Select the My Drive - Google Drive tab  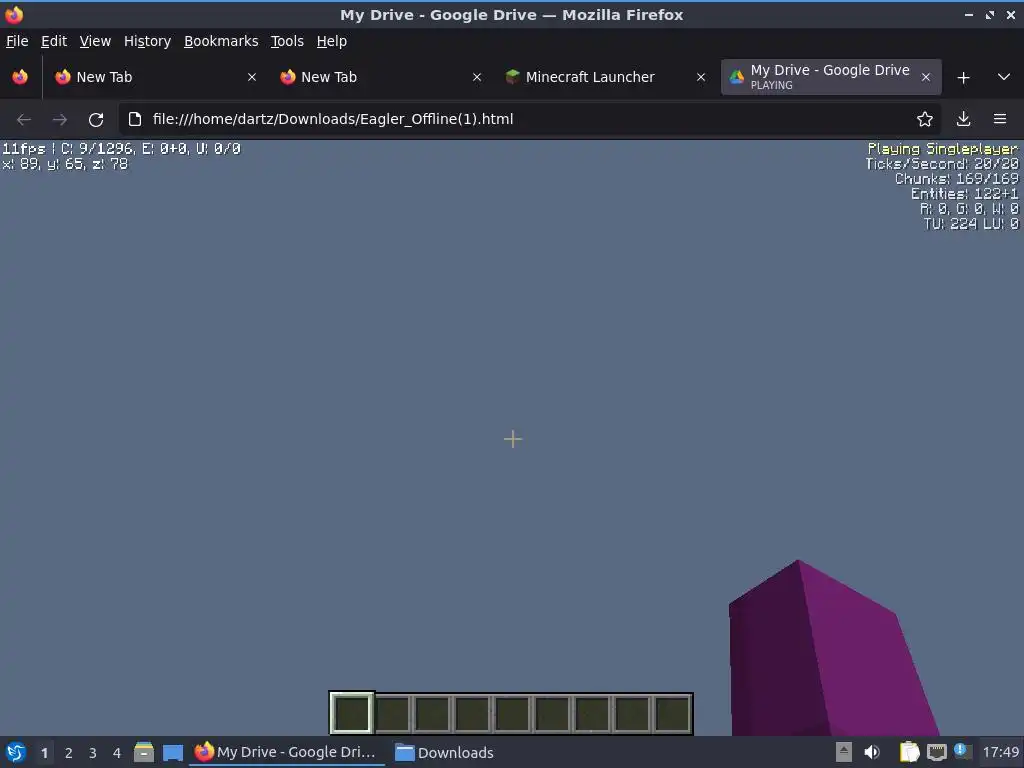[x=831, y=77]
